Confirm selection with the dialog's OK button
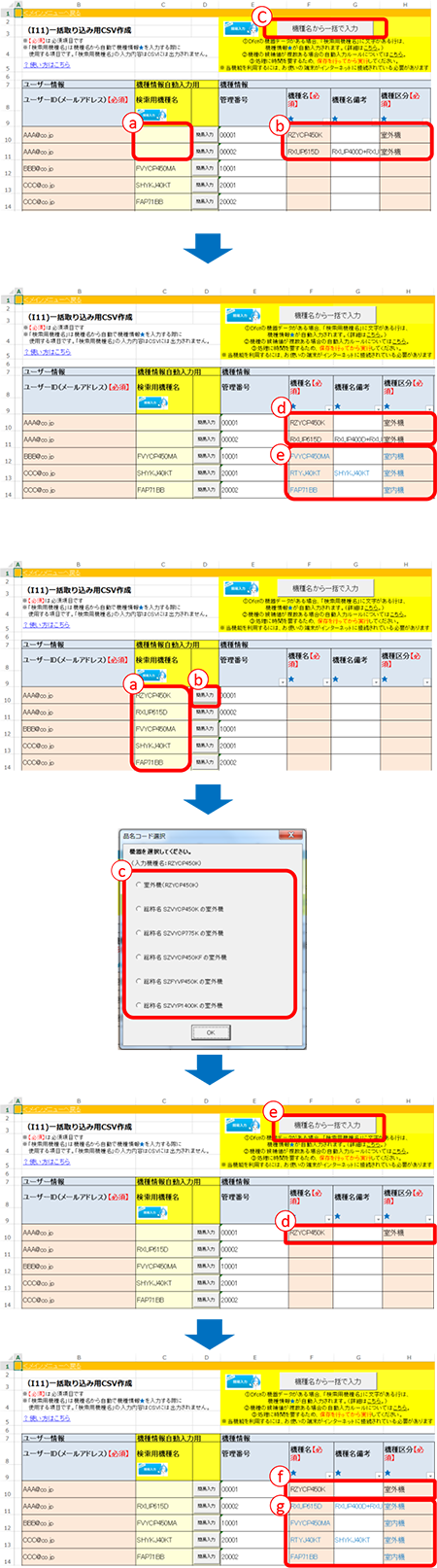Viewport: 437px width, 1568px height. (211, 1032)
